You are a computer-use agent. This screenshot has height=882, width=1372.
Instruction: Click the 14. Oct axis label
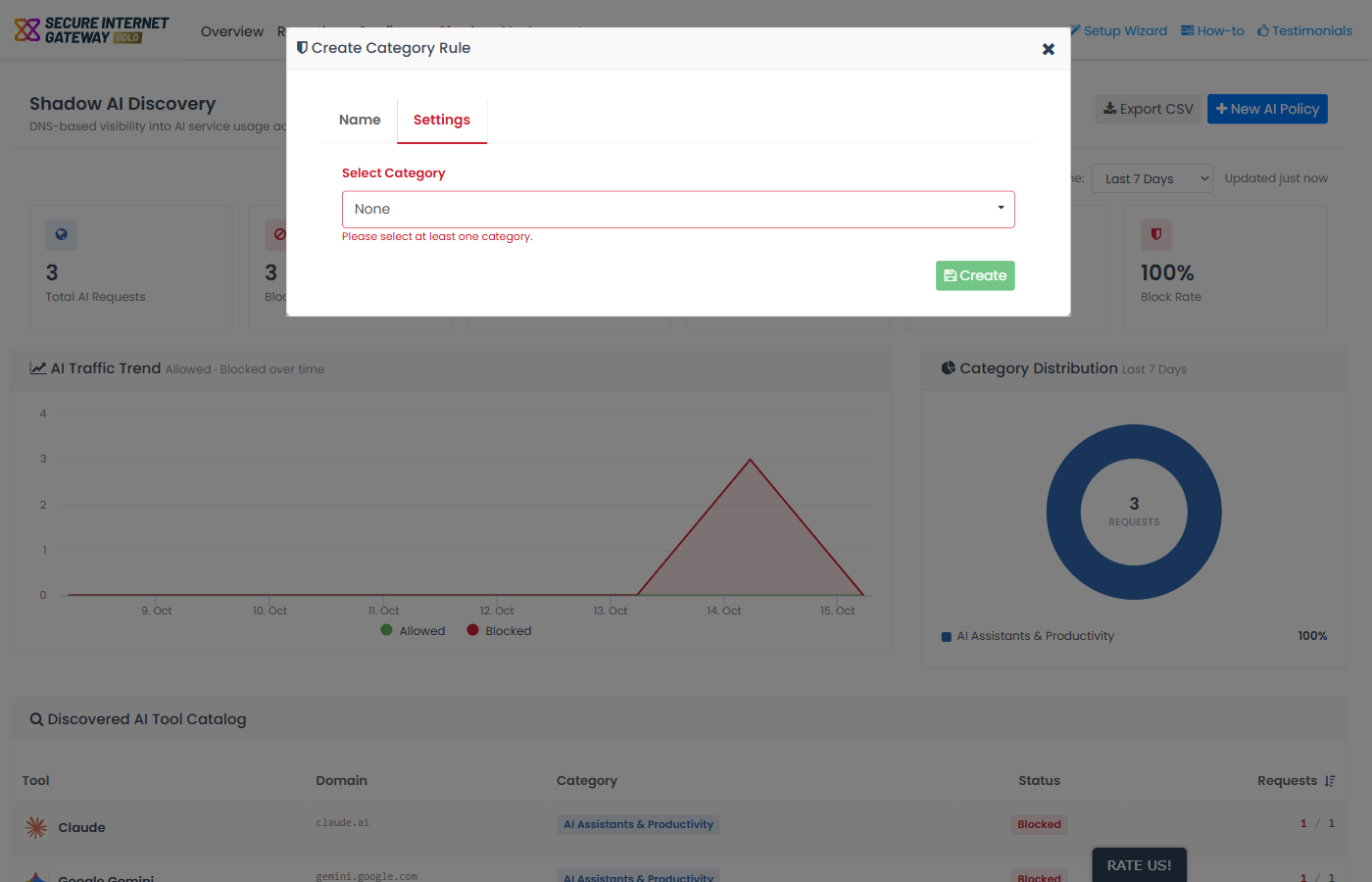[724, 611]
